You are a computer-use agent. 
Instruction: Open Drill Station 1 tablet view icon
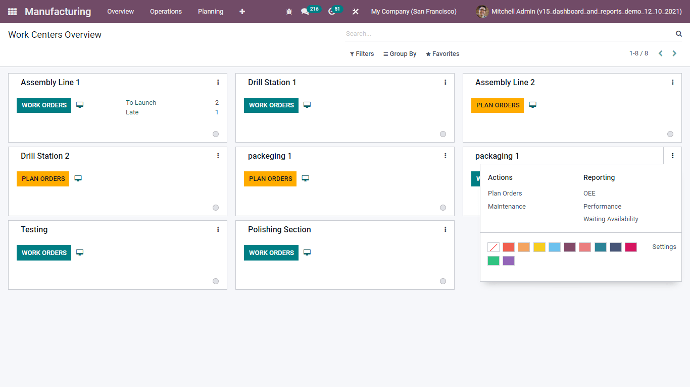(307, 105)
